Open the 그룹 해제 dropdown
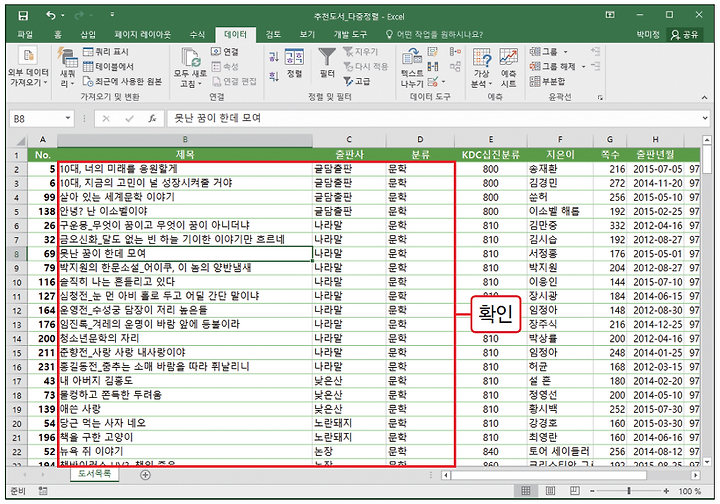The image size is (720, 504). [584, 67]
